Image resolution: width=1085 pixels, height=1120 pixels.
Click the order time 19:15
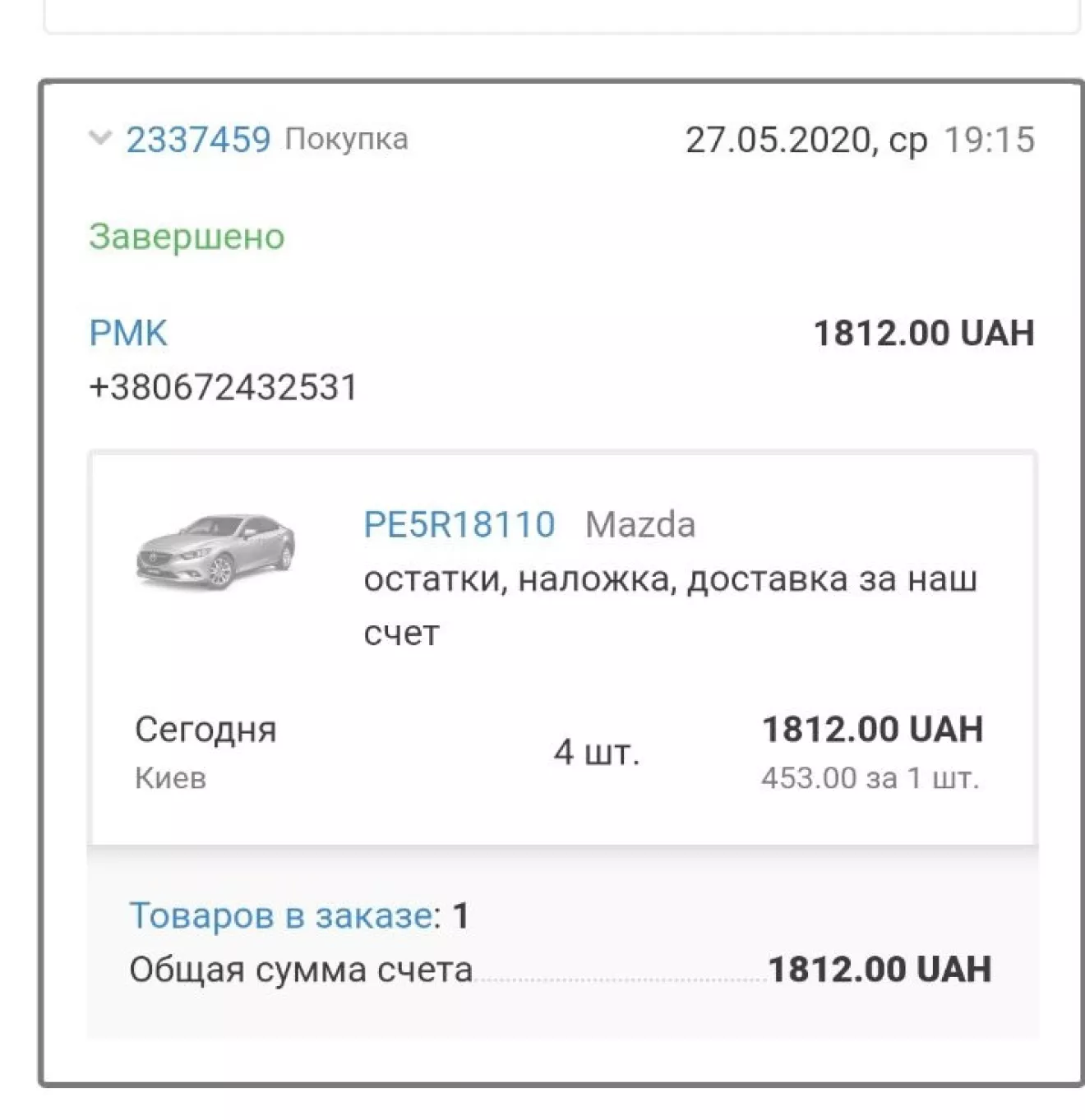point(990,140)
